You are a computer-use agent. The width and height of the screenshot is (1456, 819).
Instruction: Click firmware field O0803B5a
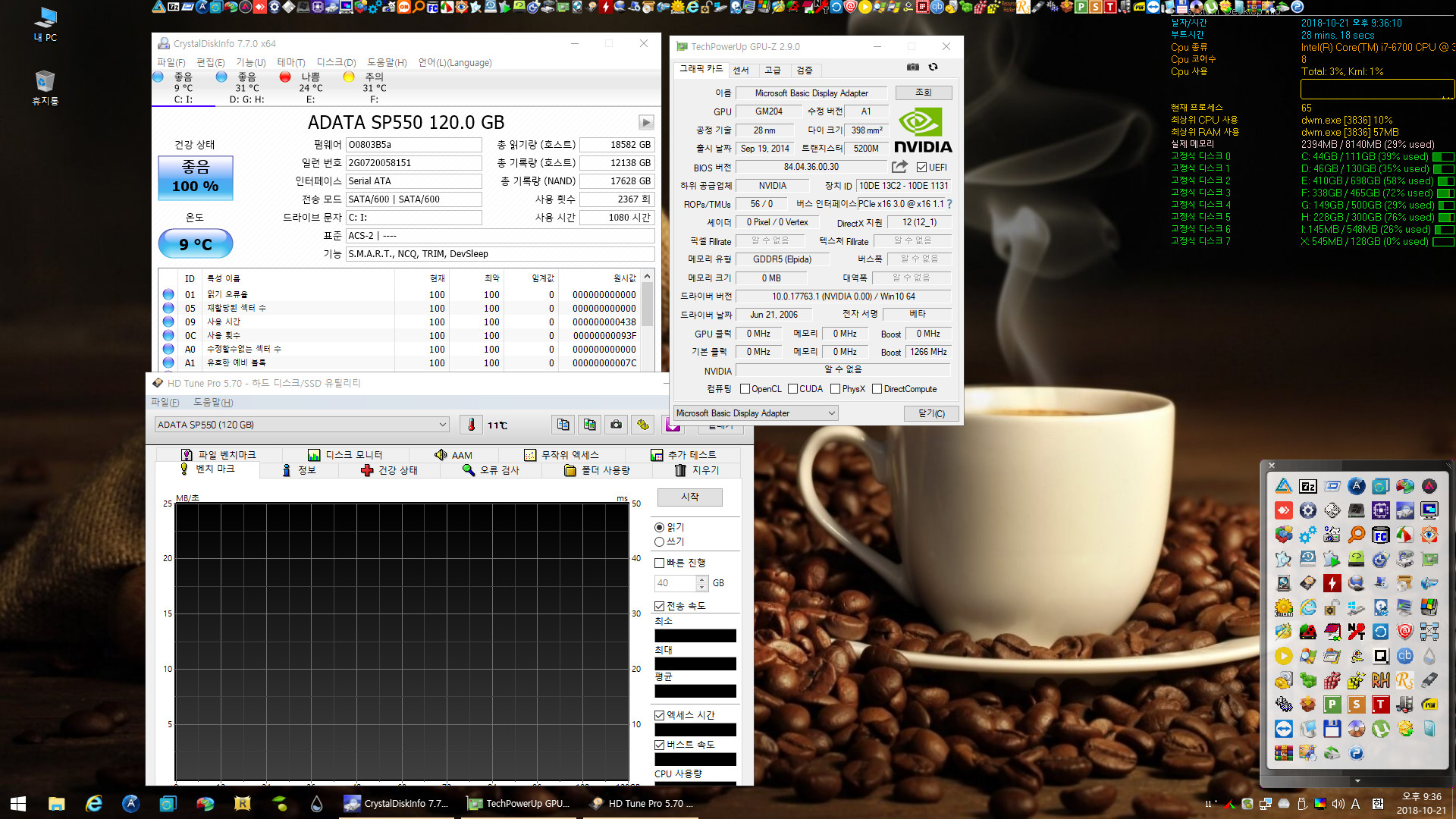coord(414,145)
